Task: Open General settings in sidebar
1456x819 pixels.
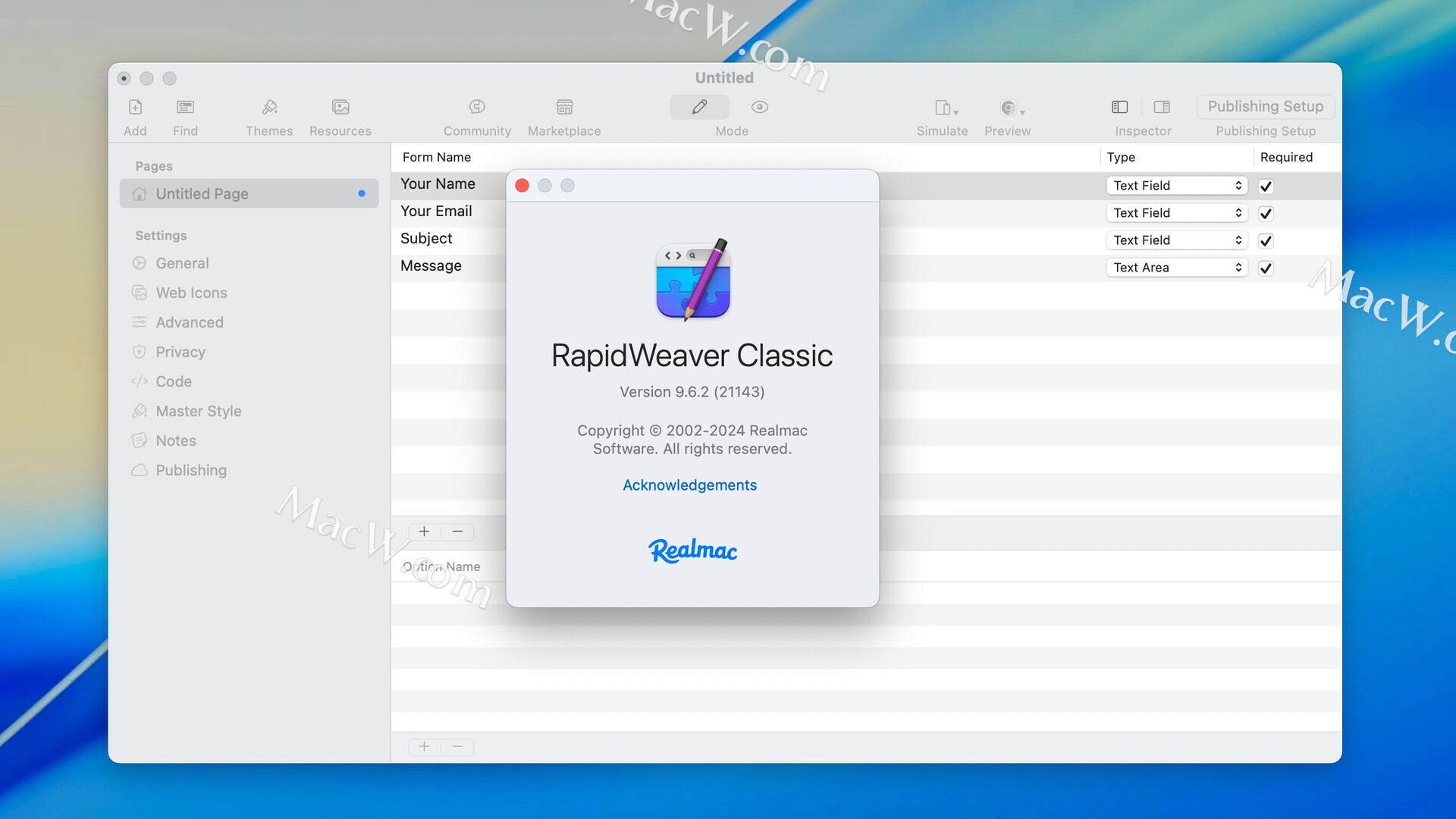Action: tap(182, 263)
